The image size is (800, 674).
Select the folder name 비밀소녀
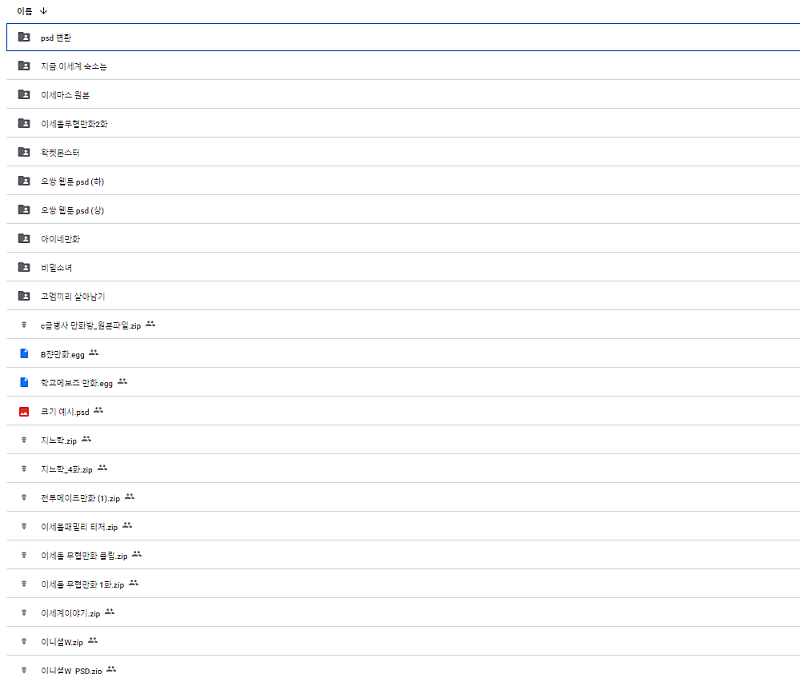56,268
